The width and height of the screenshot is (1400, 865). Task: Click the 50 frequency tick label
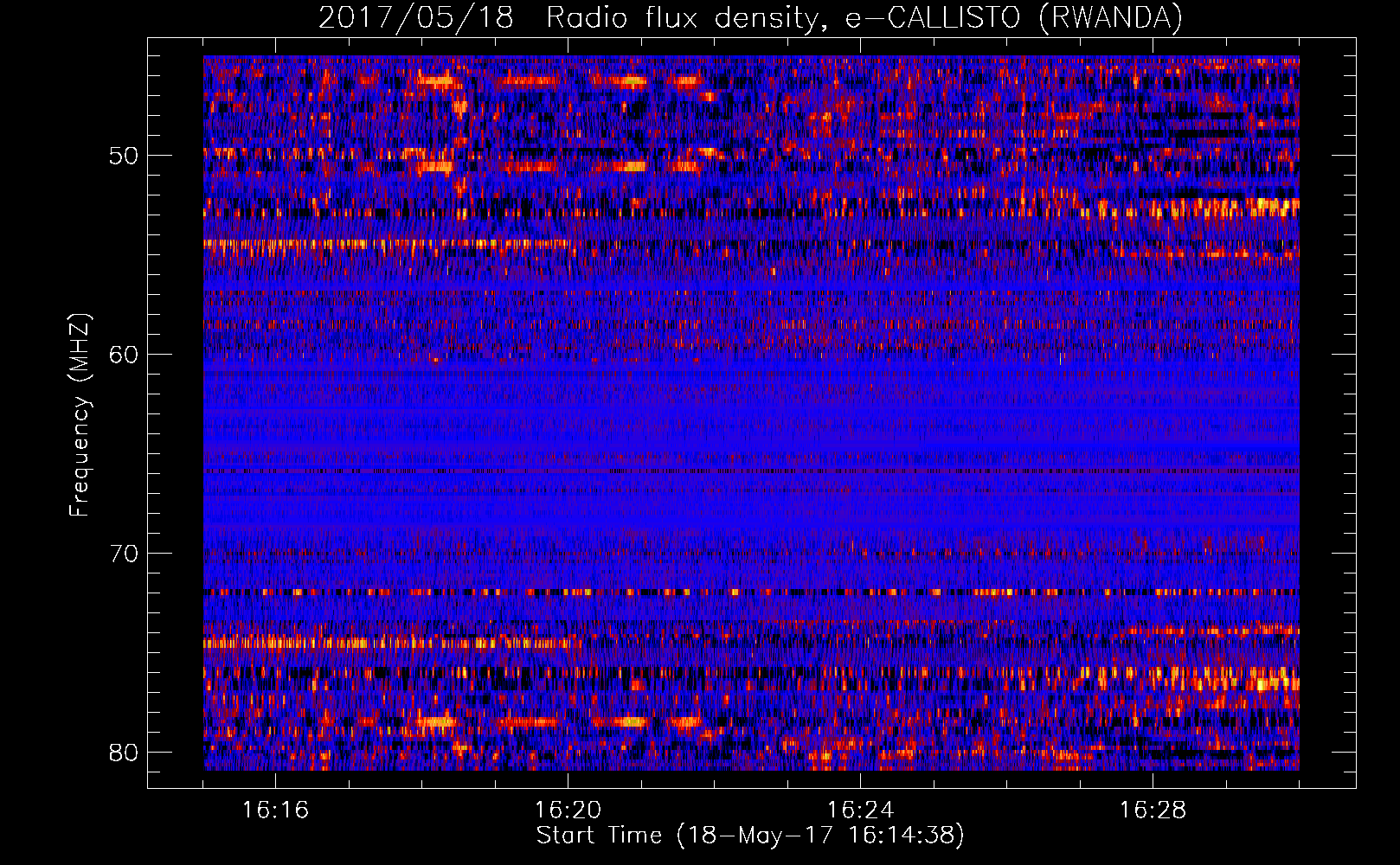pyautogui.click(x=124, y=157)
